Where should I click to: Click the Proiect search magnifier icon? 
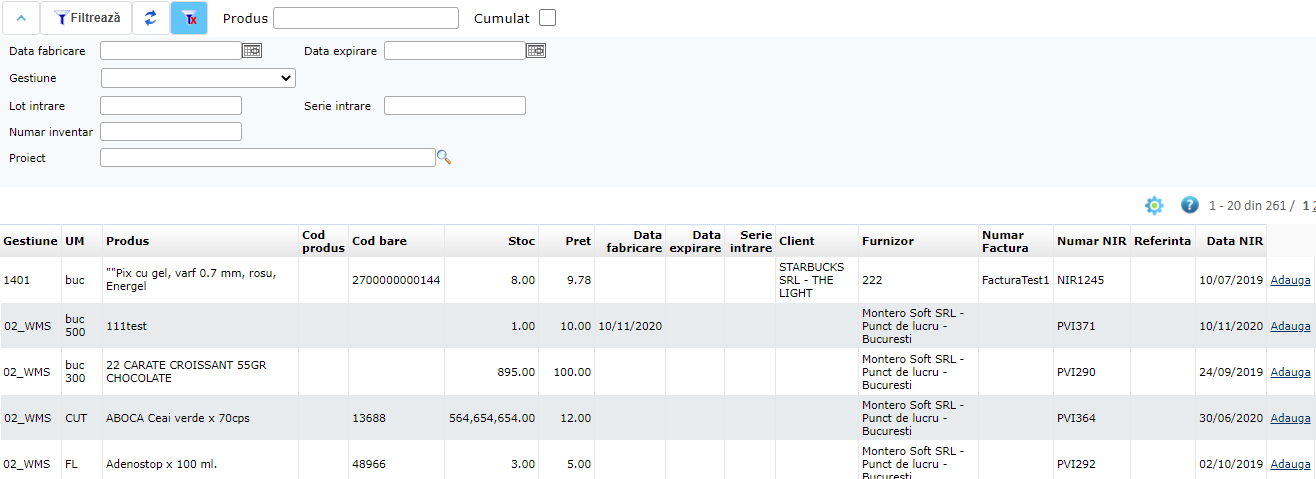(x=444, y=157)
